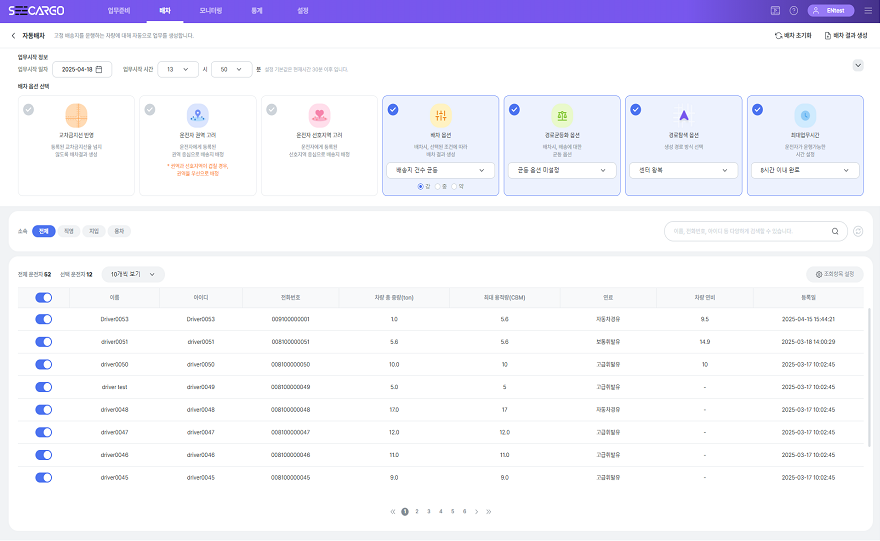Click the 교차금지선 반영 option icon

pyautogui.click(x=77, y=116)
